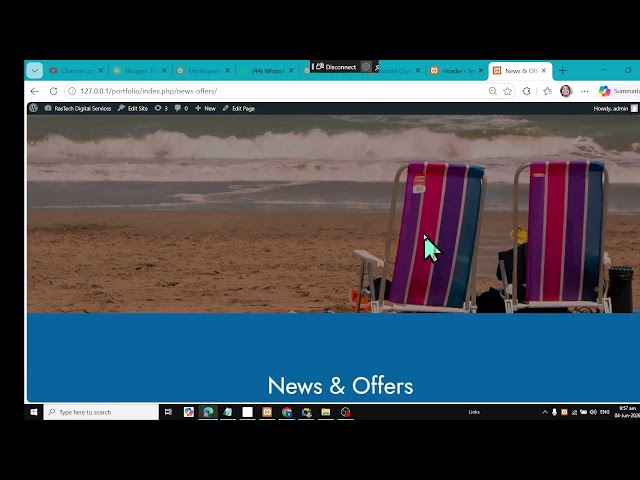Open the favorites list
This screenshot has width=640, height=480.
tap(547, 91)
